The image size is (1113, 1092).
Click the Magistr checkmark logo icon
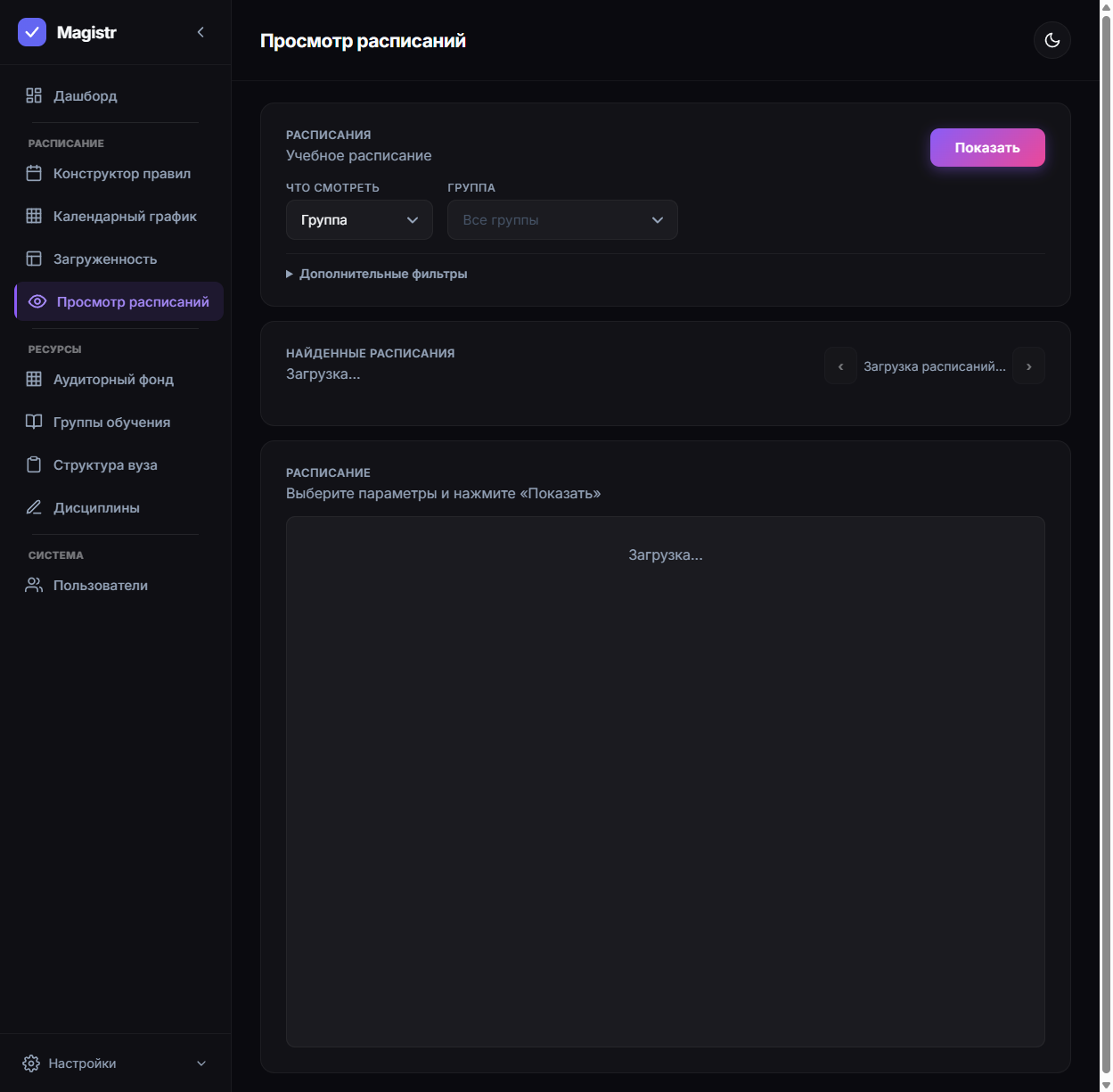click(32, 32)
